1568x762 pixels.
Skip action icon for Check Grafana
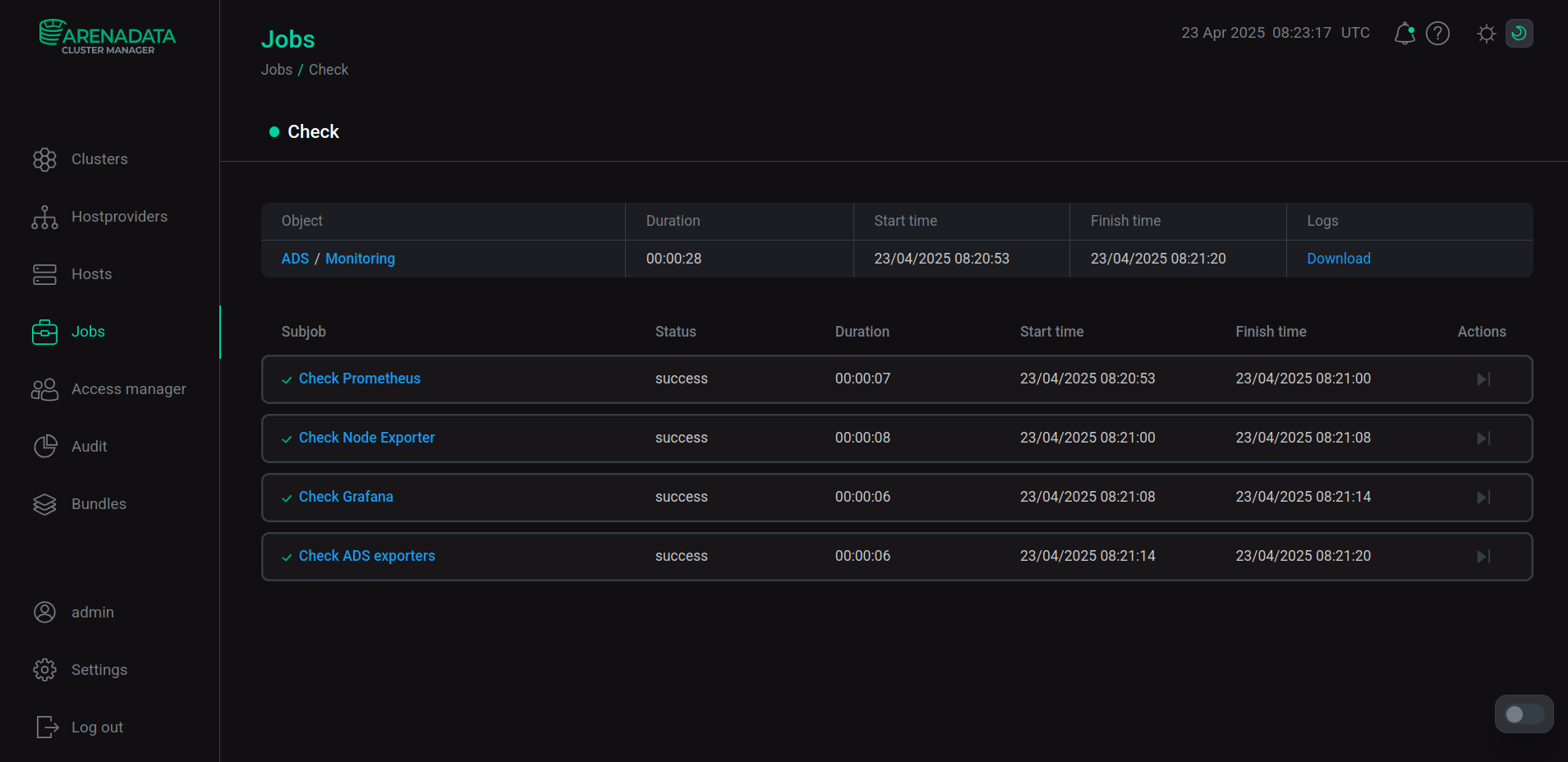coord(1483,498)
